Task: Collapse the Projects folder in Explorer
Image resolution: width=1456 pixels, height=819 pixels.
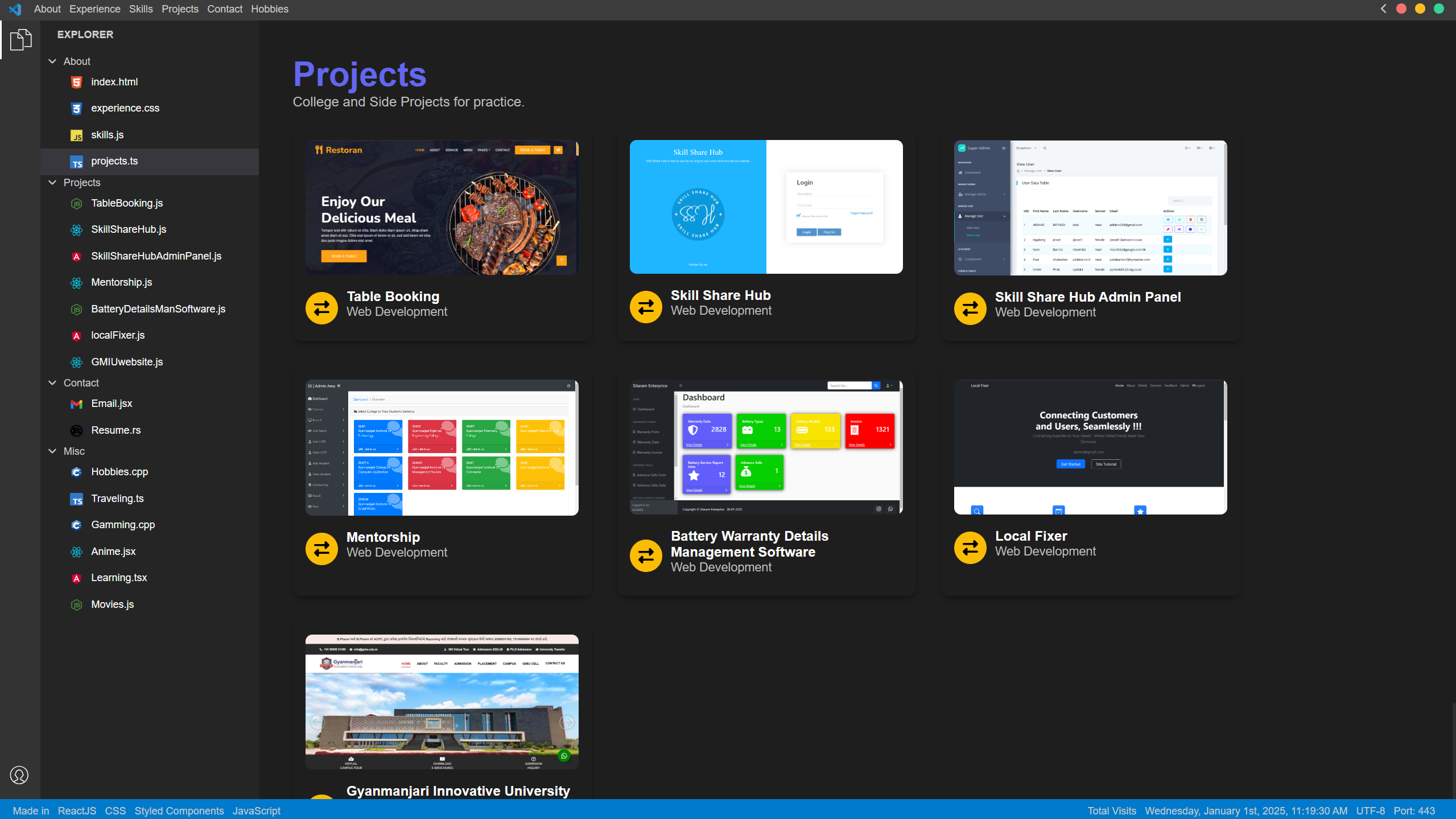Action: coord(52,182)
